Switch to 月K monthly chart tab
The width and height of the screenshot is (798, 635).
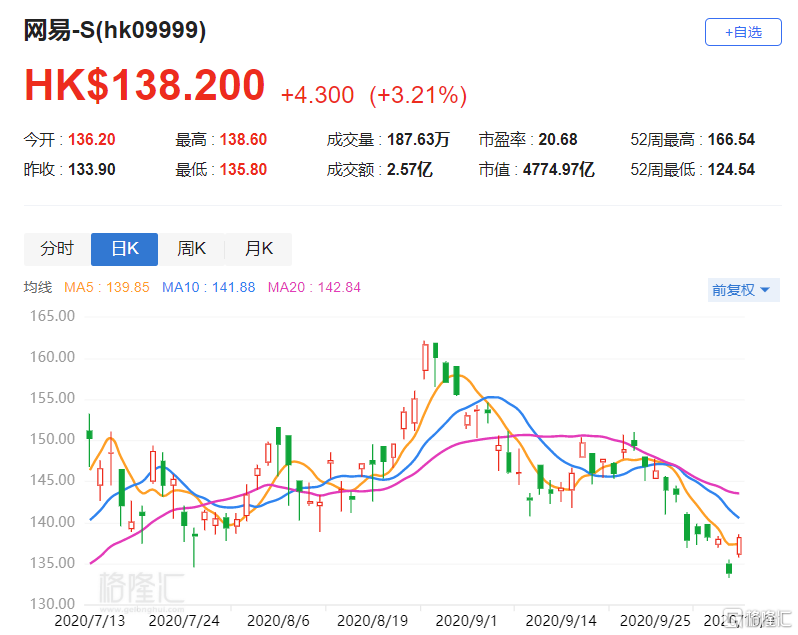pos(257,249)
